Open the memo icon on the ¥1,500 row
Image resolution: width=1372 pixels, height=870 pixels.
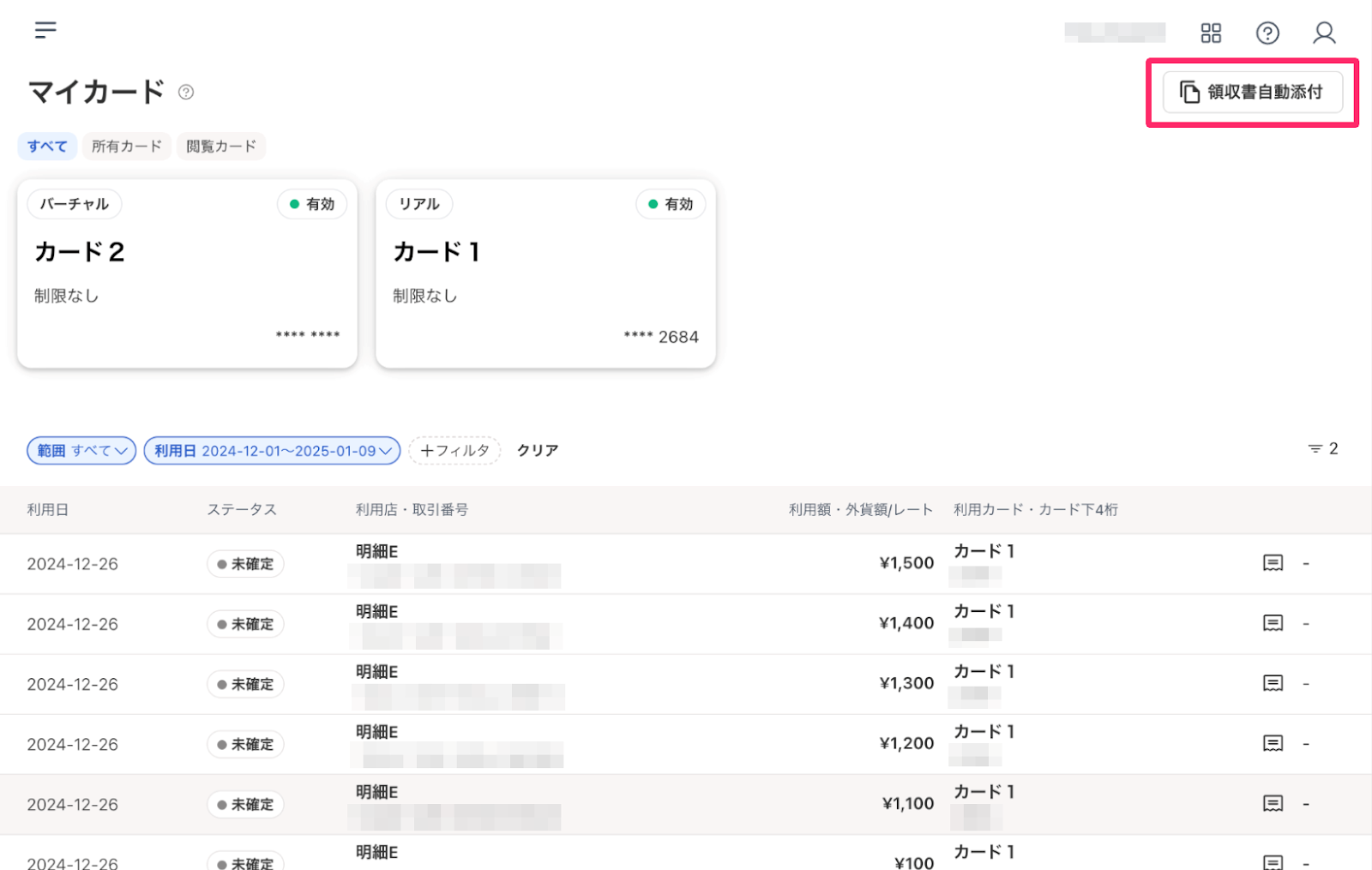1273,563
